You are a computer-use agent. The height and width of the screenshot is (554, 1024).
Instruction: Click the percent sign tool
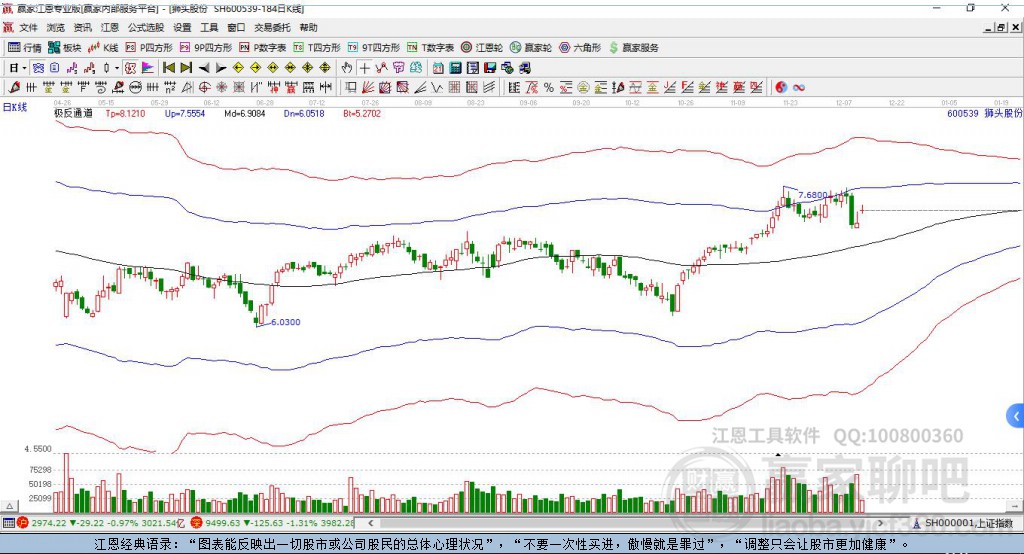549,87
